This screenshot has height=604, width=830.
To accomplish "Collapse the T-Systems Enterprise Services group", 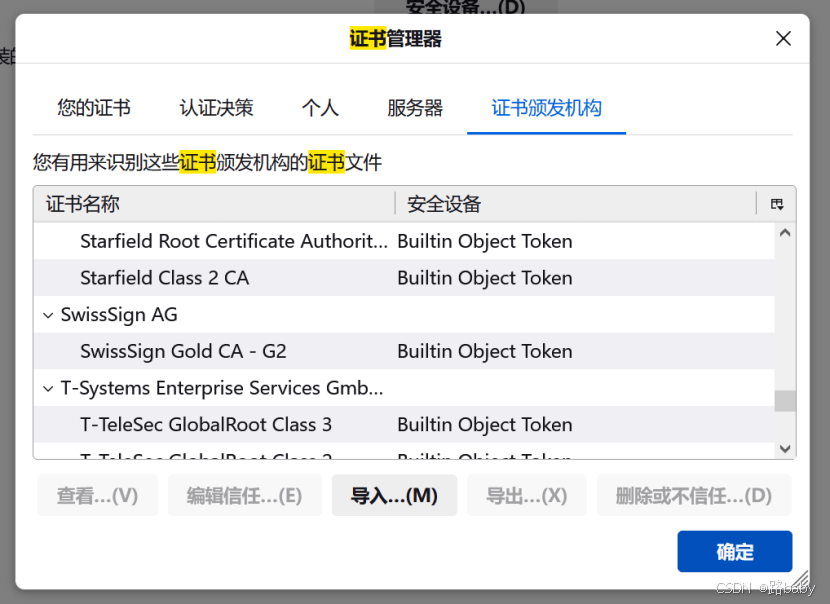I will click(x=48, y=388).
